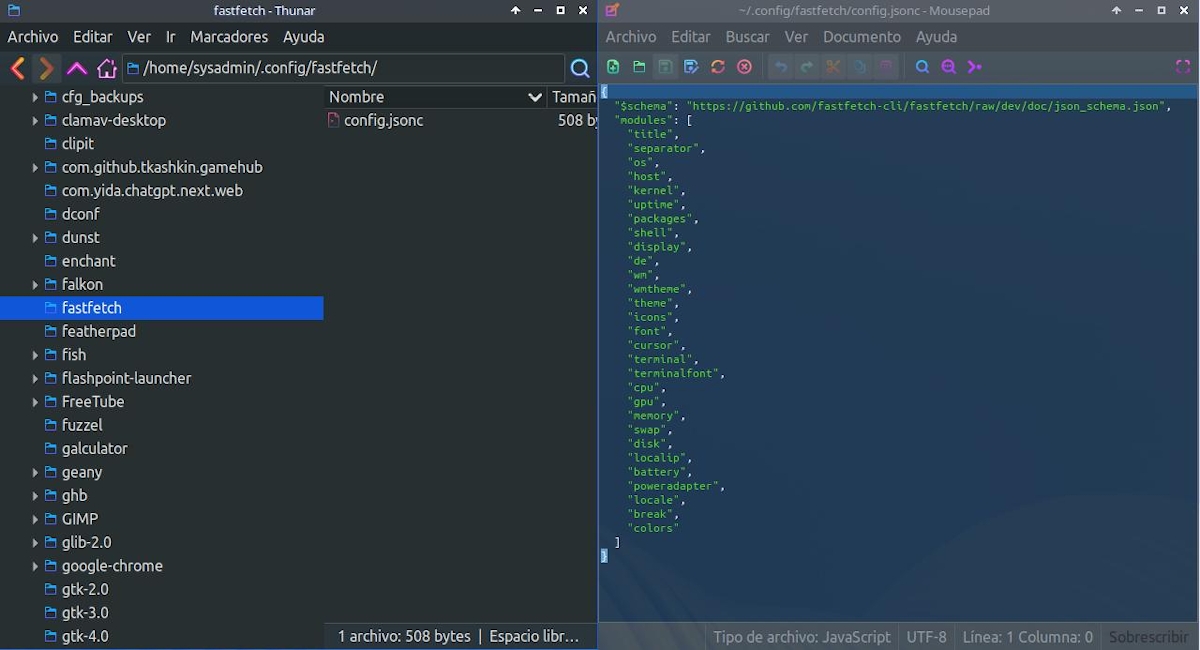1200x650 pixels.
Task: Open the Marcadores menu in Thunar
Action: (229, 37)
